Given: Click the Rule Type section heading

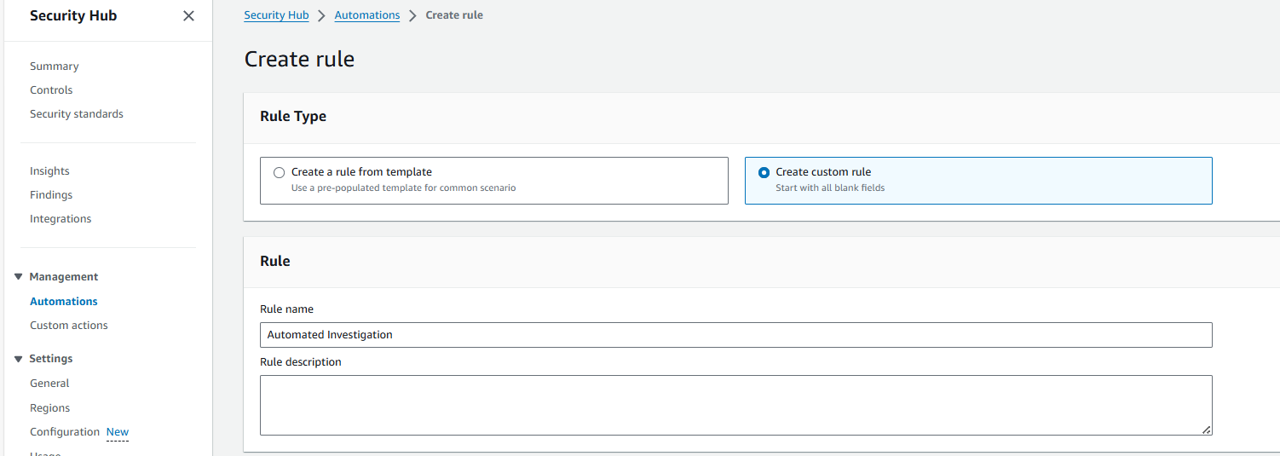Looking at the screenshot, I should (293, 116).
